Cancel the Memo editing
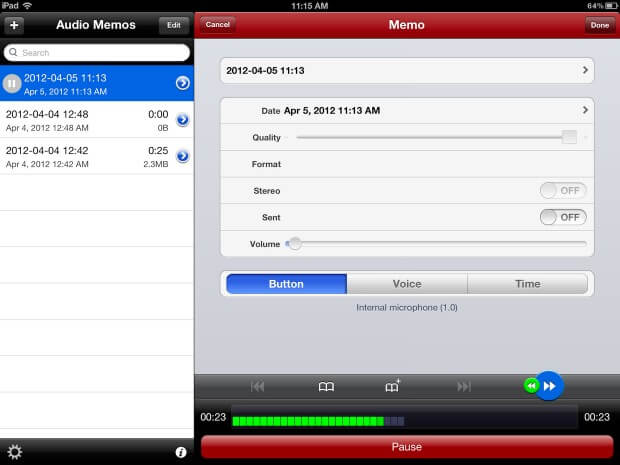 click(217, 25)
